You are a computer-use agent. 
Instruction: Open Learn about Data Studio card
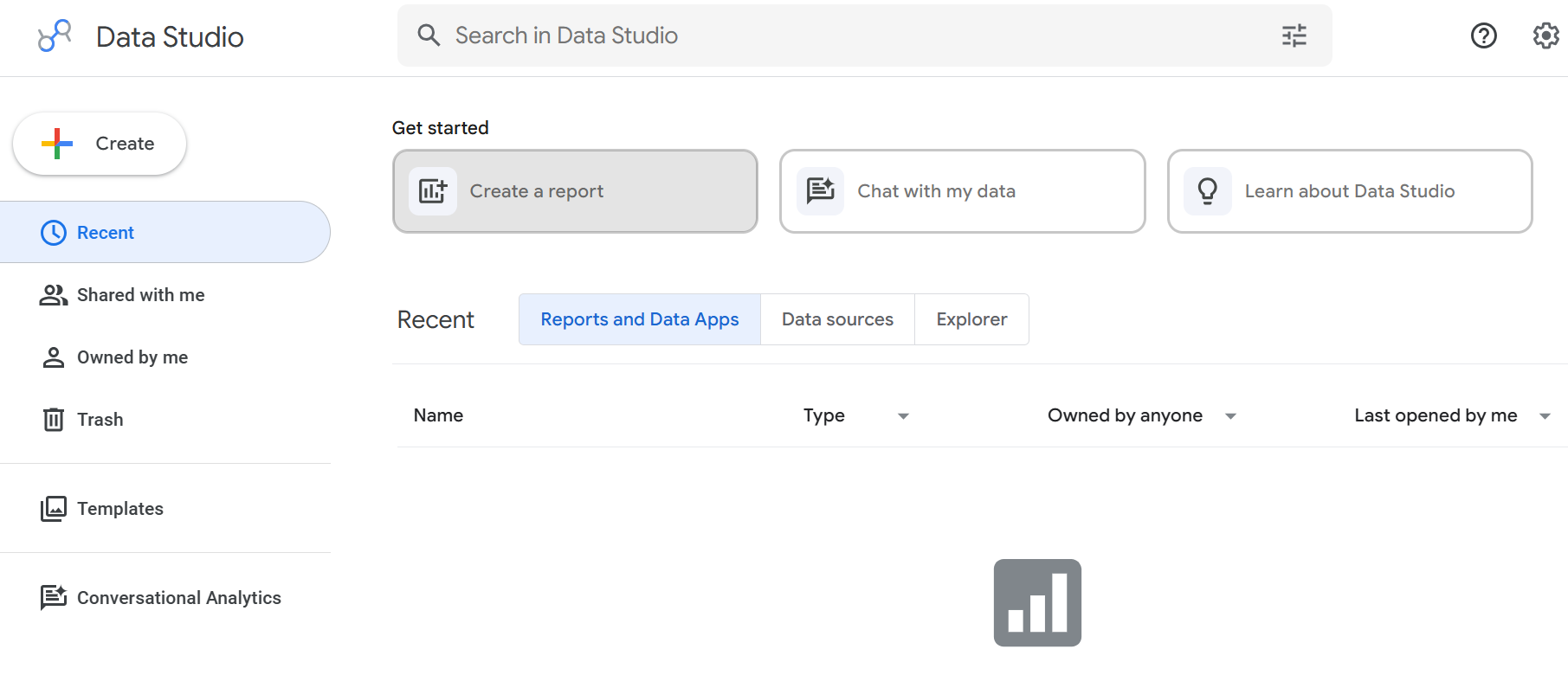(1350, 191)
